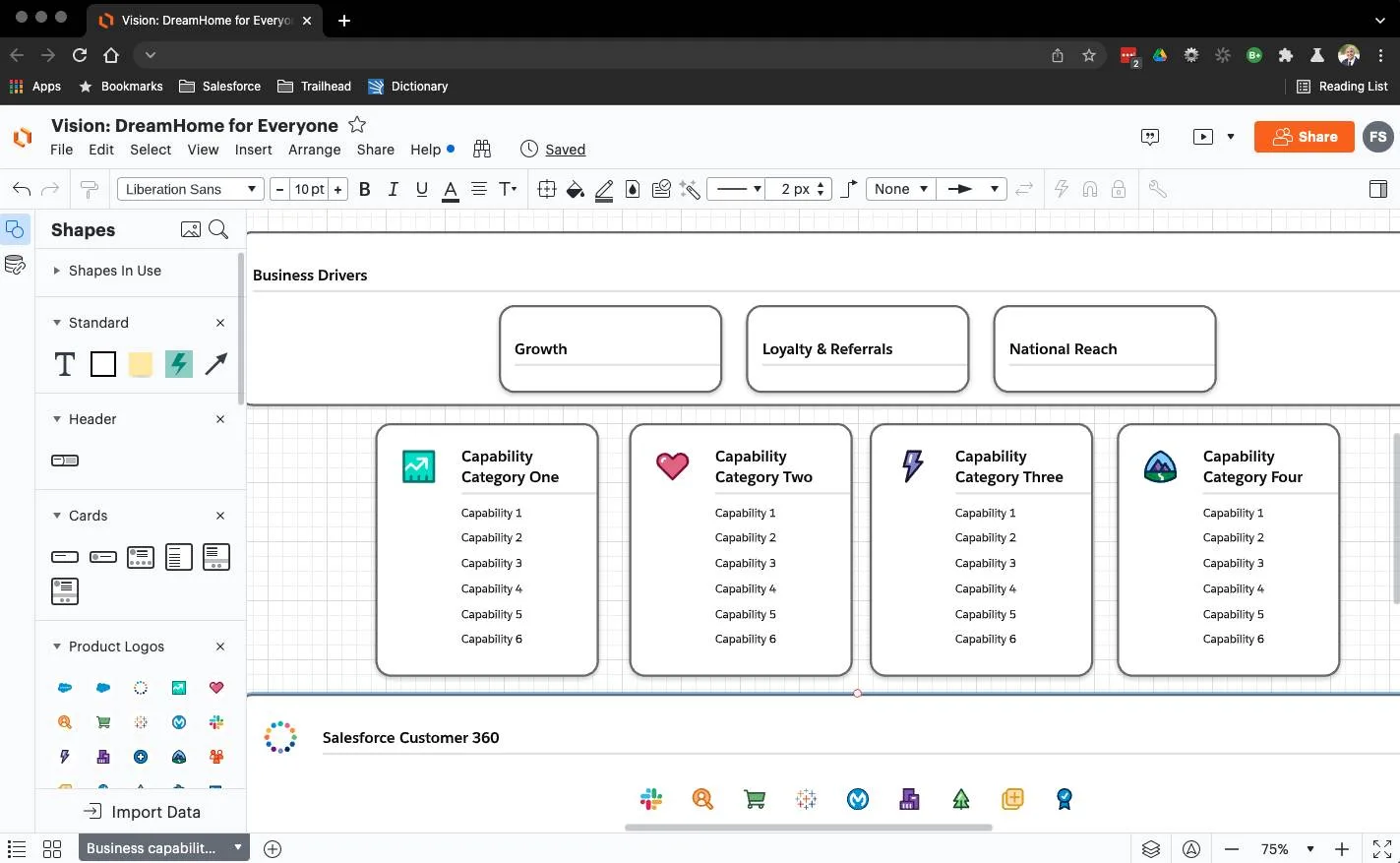This screenshot has width=1400, height=863.
Task: Select the arrow line shape
Action: pos(216,364)
